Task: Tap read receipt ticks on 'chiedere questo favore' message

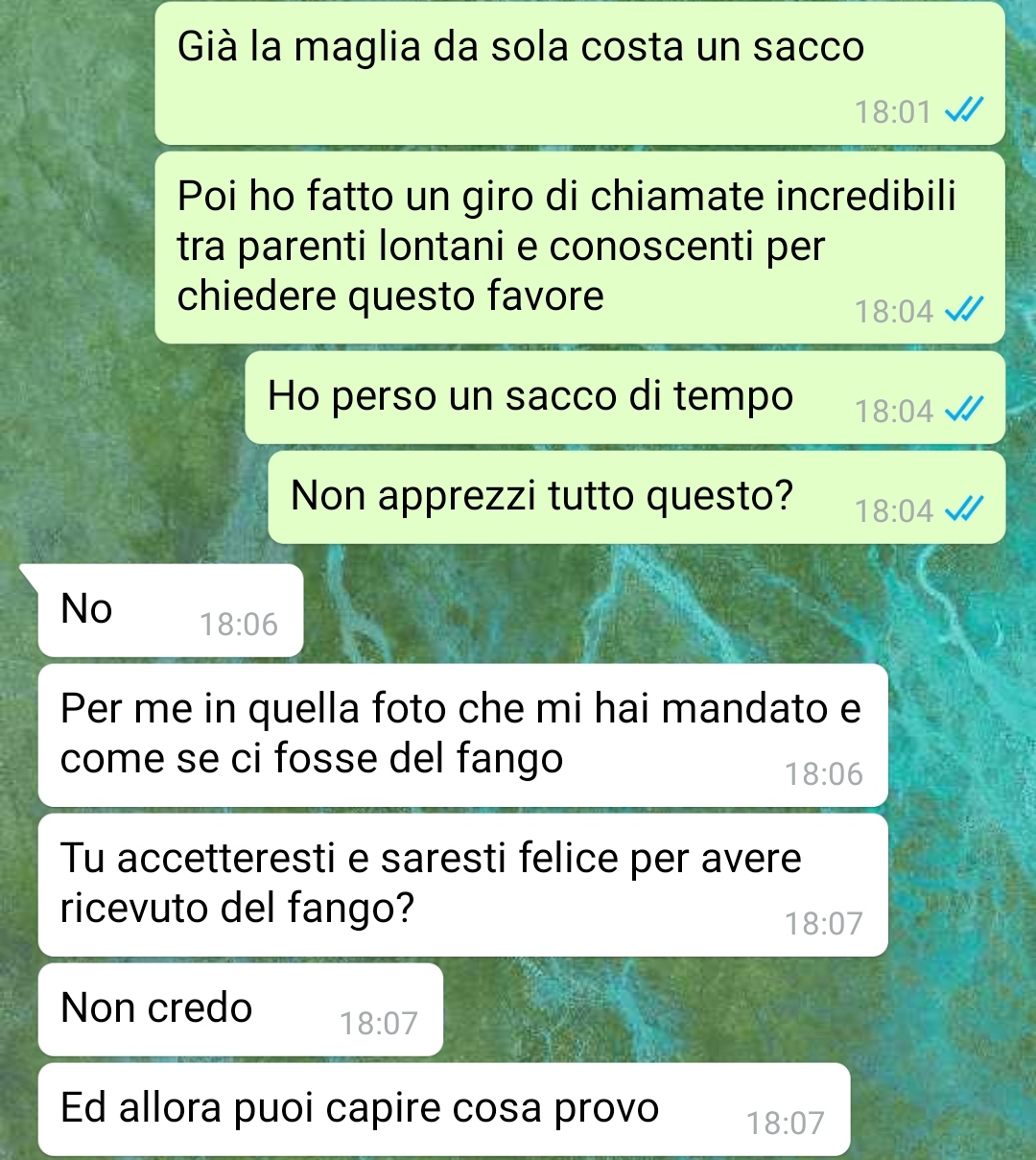Action: point(963,311)
